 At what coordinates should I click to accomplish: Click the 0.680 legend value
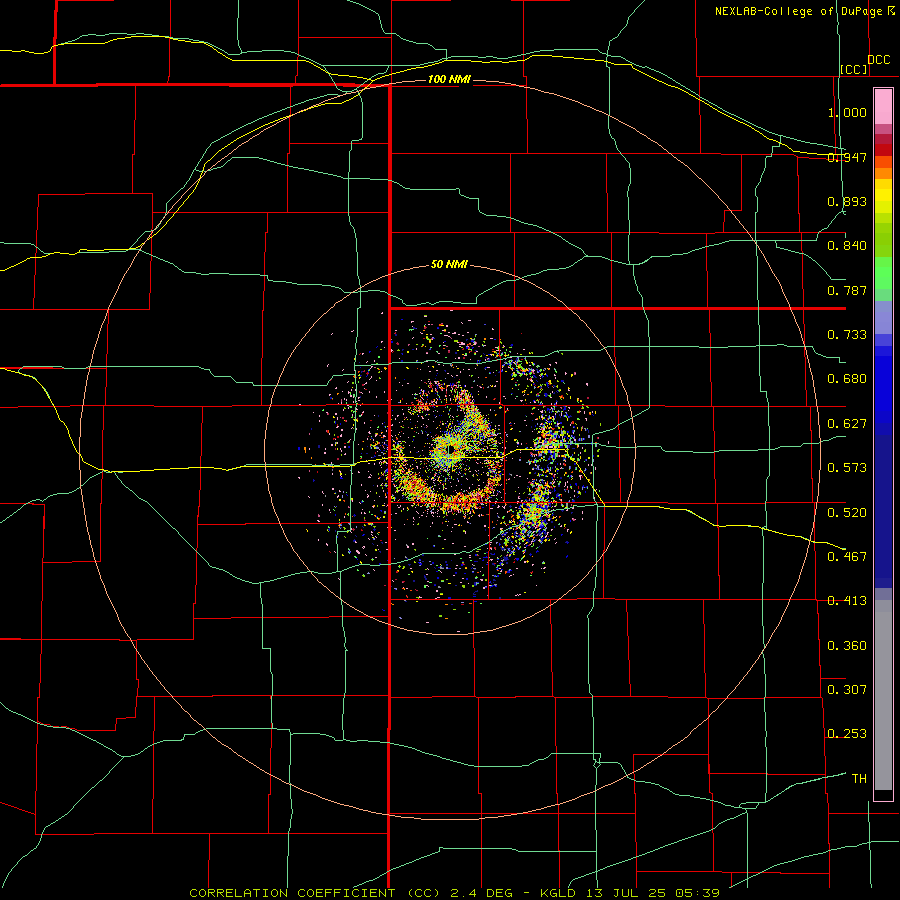pyautogui.click(x=847, y=379)
